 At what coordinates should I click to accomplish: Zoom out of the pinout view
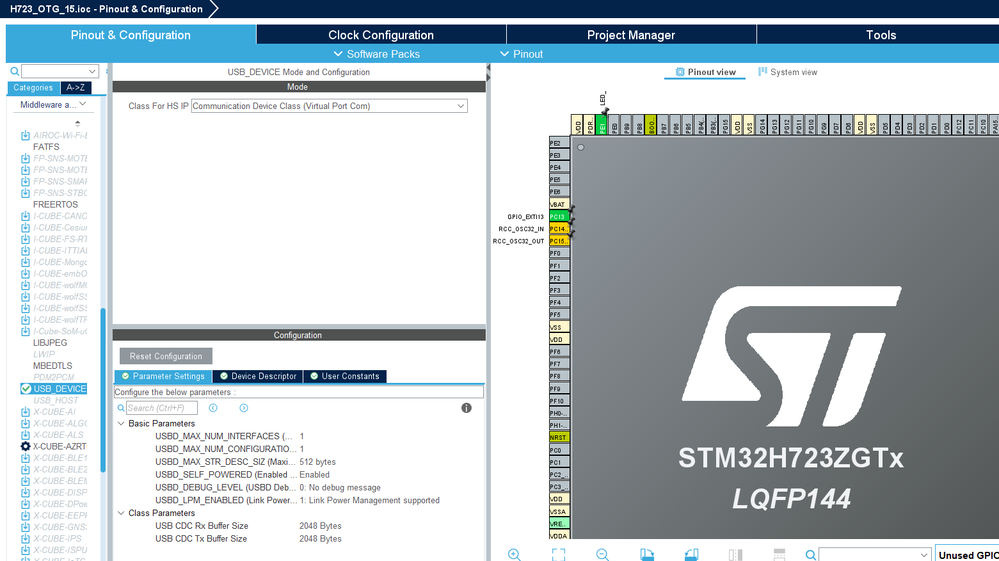(x=602, y=555)
